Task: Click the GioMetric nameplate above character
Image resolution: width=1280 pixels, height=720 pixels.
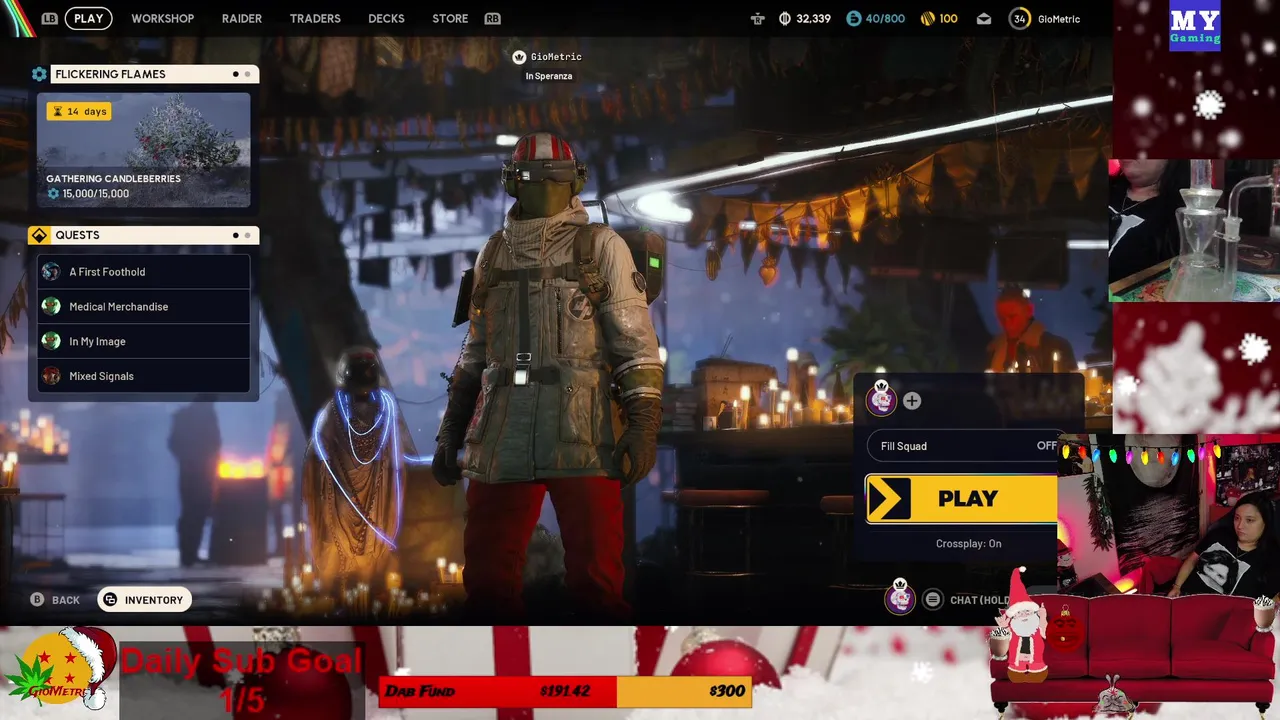Action: click(556, 57)
